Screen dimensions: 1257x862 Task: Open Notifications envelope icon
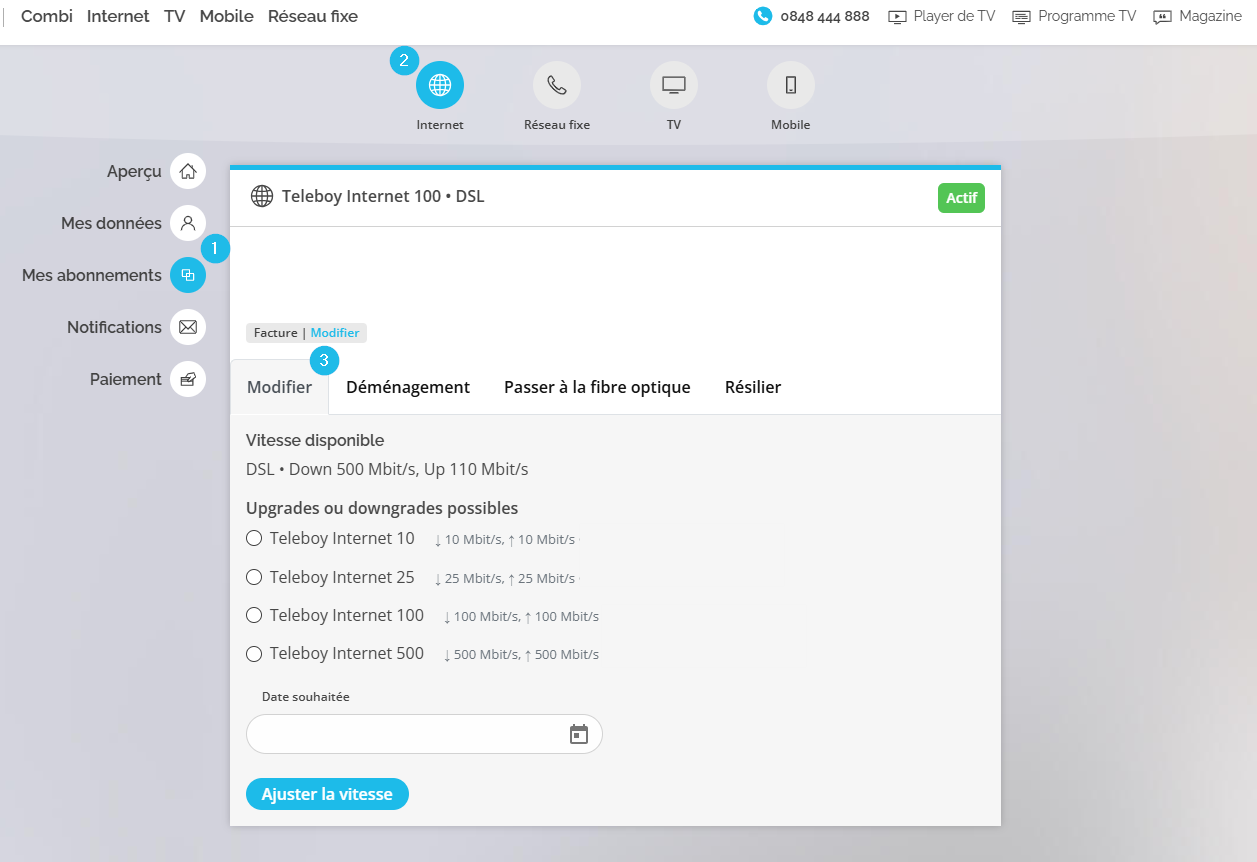[x=188, y=327]
